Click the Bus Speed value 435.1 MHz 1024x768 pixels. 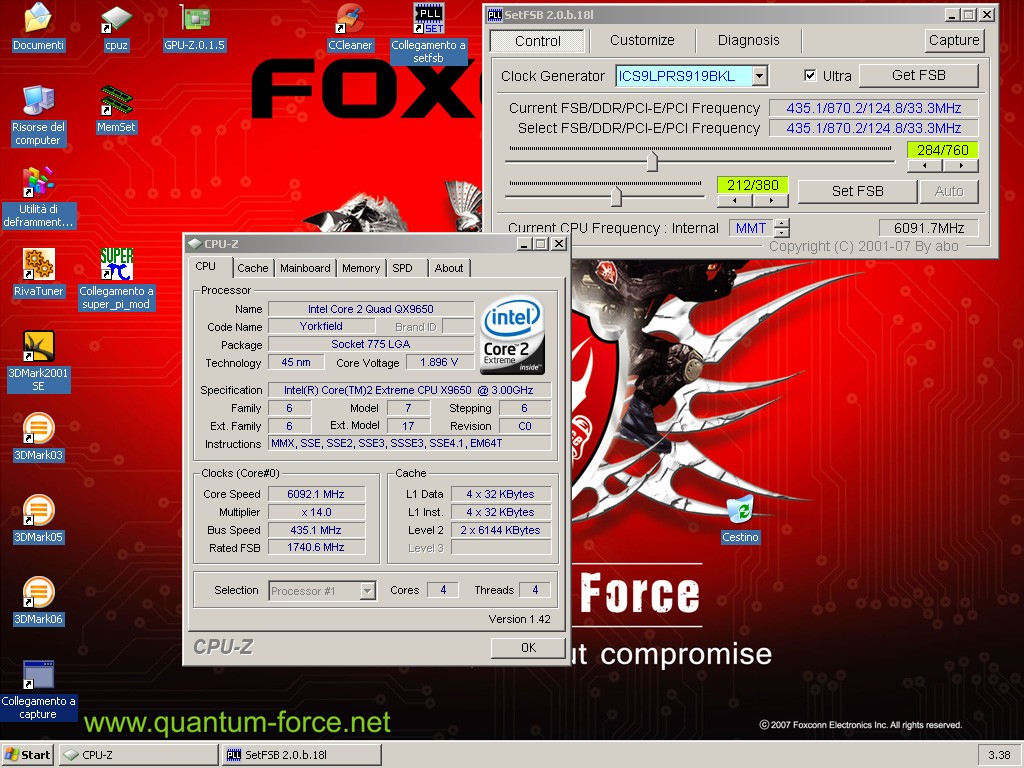[316, 530]
